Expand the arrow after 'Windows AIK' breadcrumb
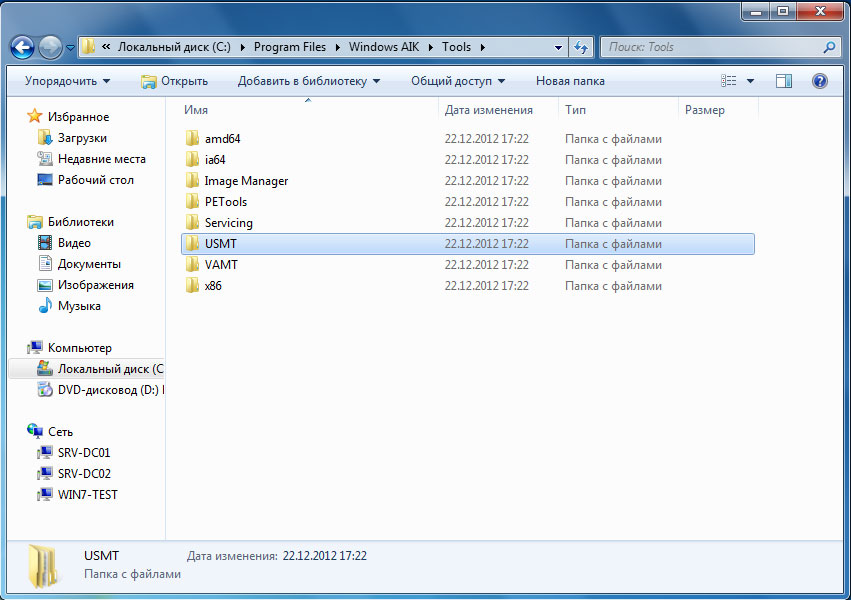The image size is (851, 600). [430, 48]
